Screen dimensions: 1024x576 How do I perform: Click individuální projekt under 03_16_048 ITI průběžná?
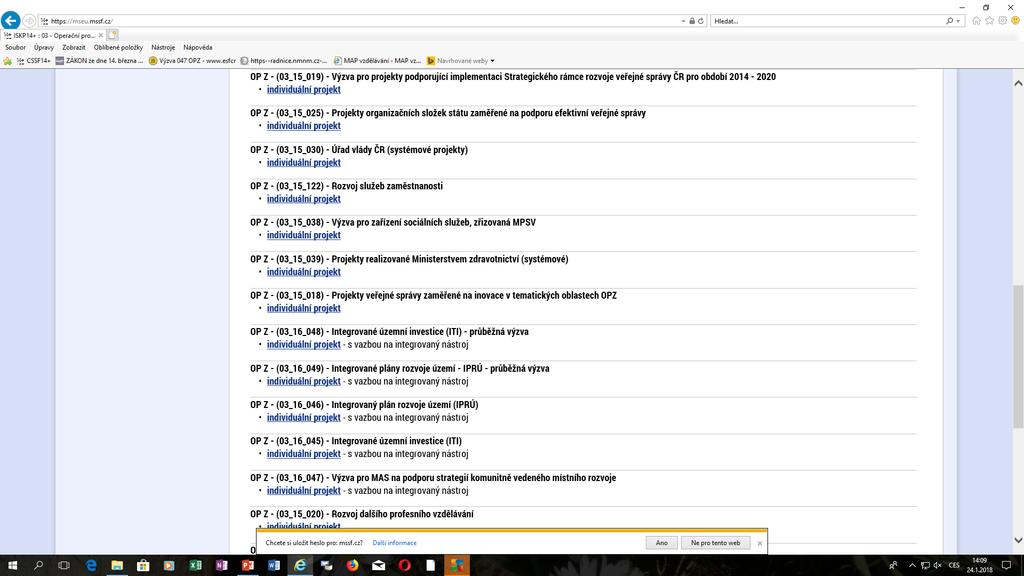304,345
